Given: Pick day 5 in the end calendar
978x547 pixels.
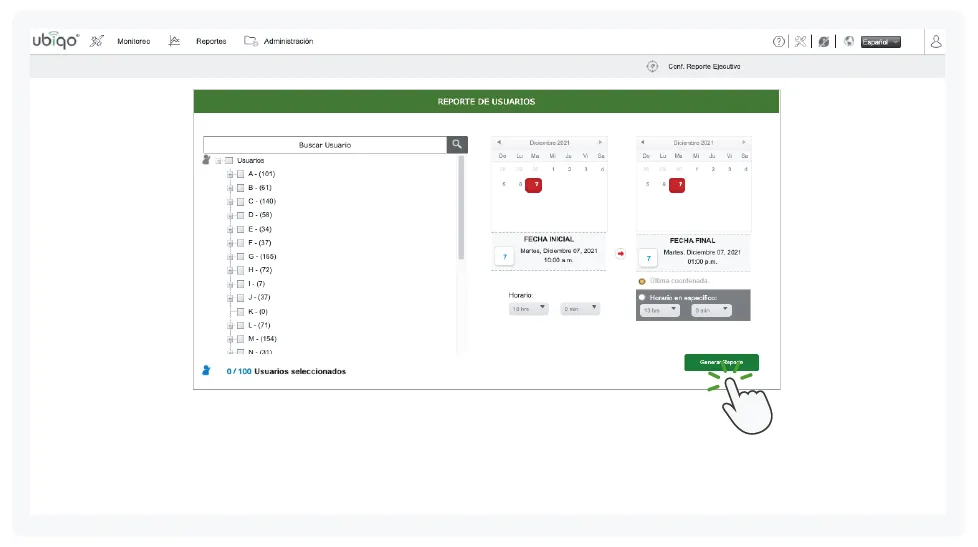Looking at the screenshot, I should coord(647,185).
